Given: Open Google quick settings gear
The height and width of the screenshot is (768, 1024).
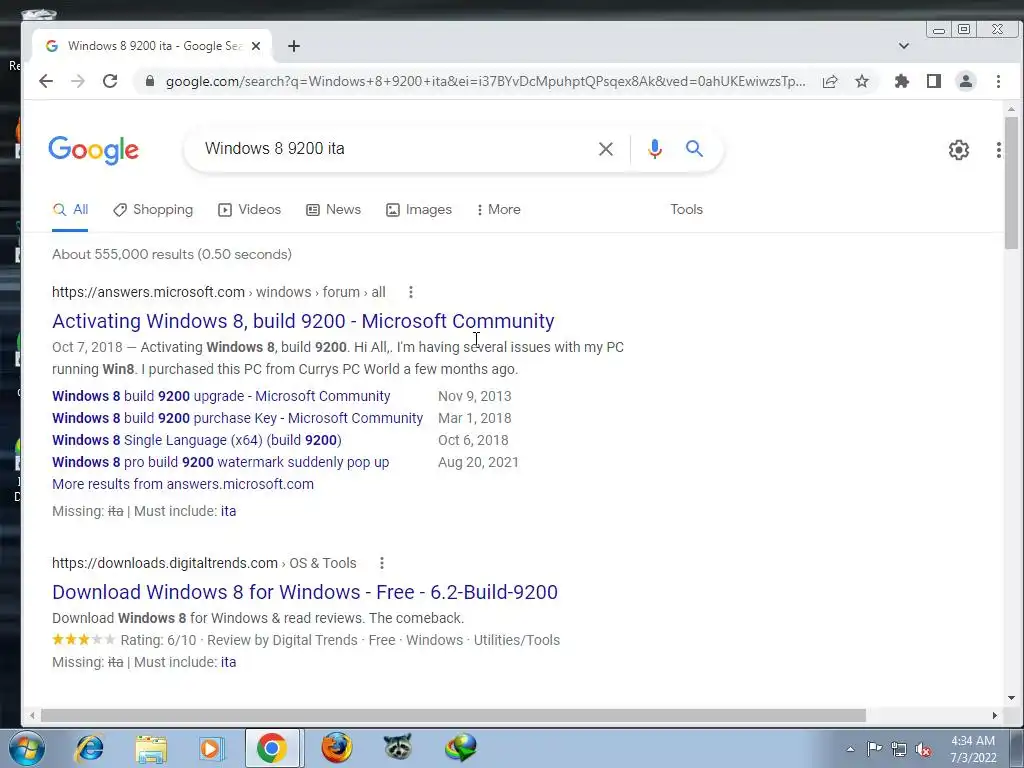Looking at the screenshot, I should pyautogui.click(x=959, y=150).
